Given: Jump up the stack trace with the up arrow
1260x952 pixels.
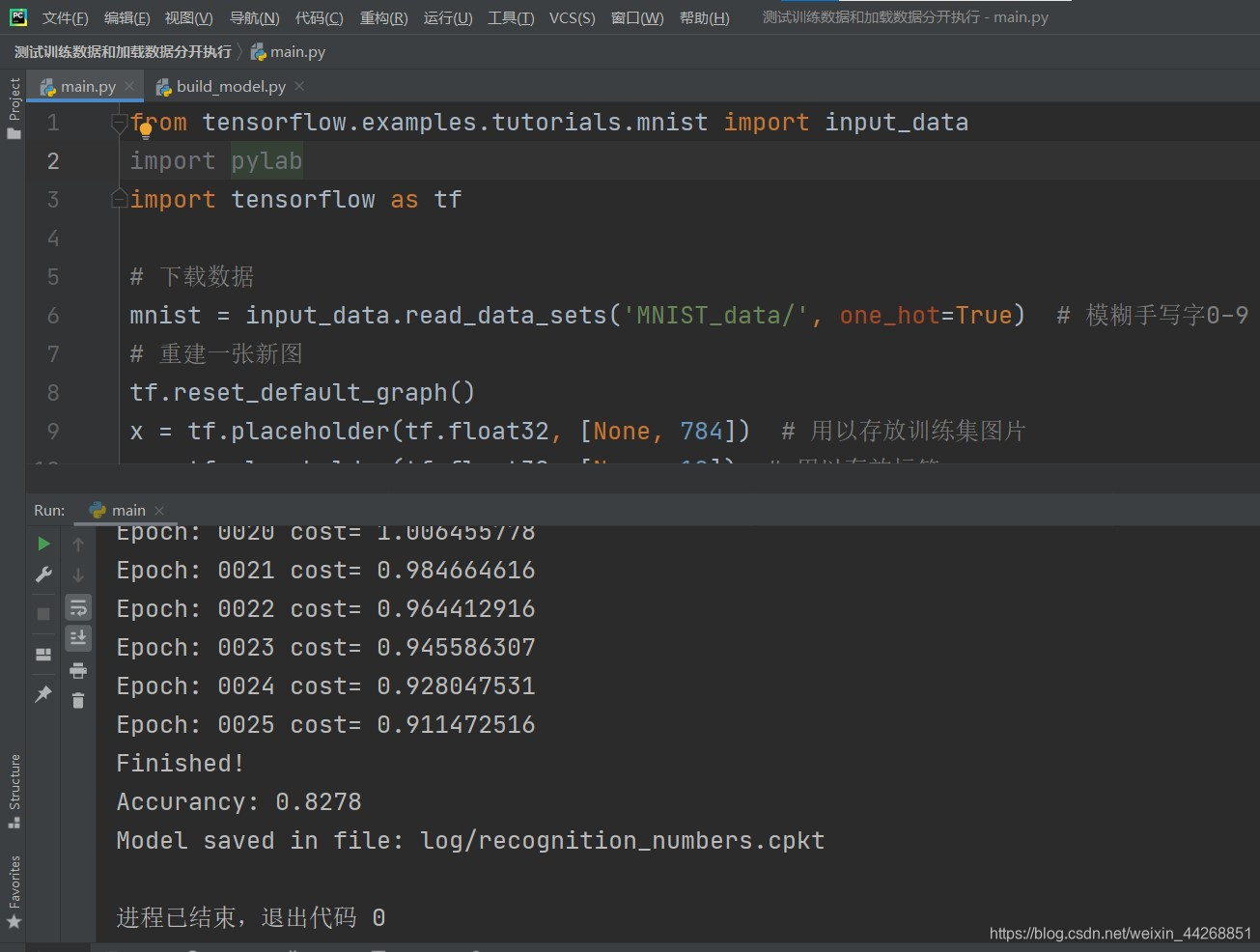Looking at the screenshot, I should 78,544.
